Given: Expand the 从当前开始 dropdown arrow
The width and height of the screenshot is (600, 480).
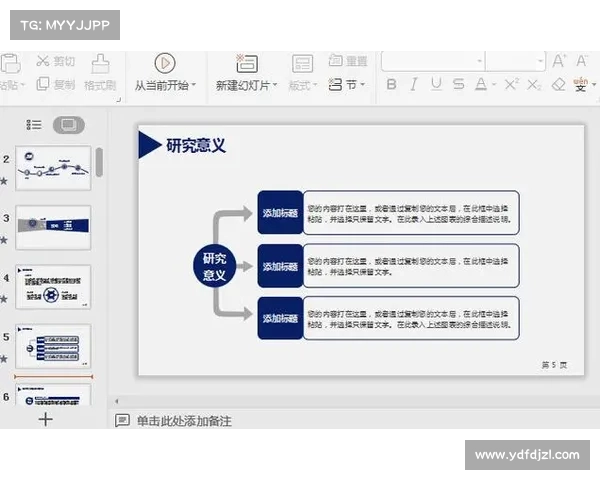Looking at the screenshot, I should (x=193, y=85).
